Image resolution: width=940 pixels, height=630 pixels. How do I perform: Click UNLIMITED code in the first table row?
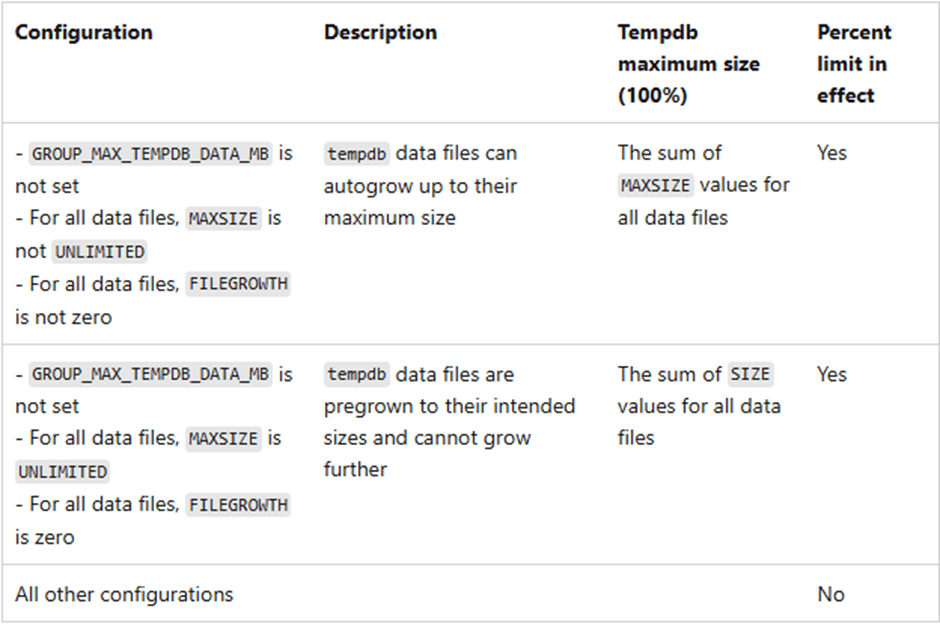99,252
